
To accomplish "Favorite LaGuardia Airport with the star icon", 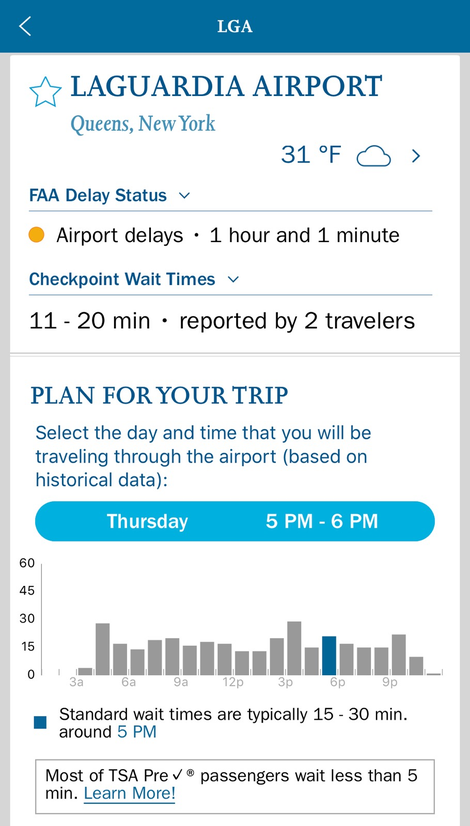I will point(45,92).
